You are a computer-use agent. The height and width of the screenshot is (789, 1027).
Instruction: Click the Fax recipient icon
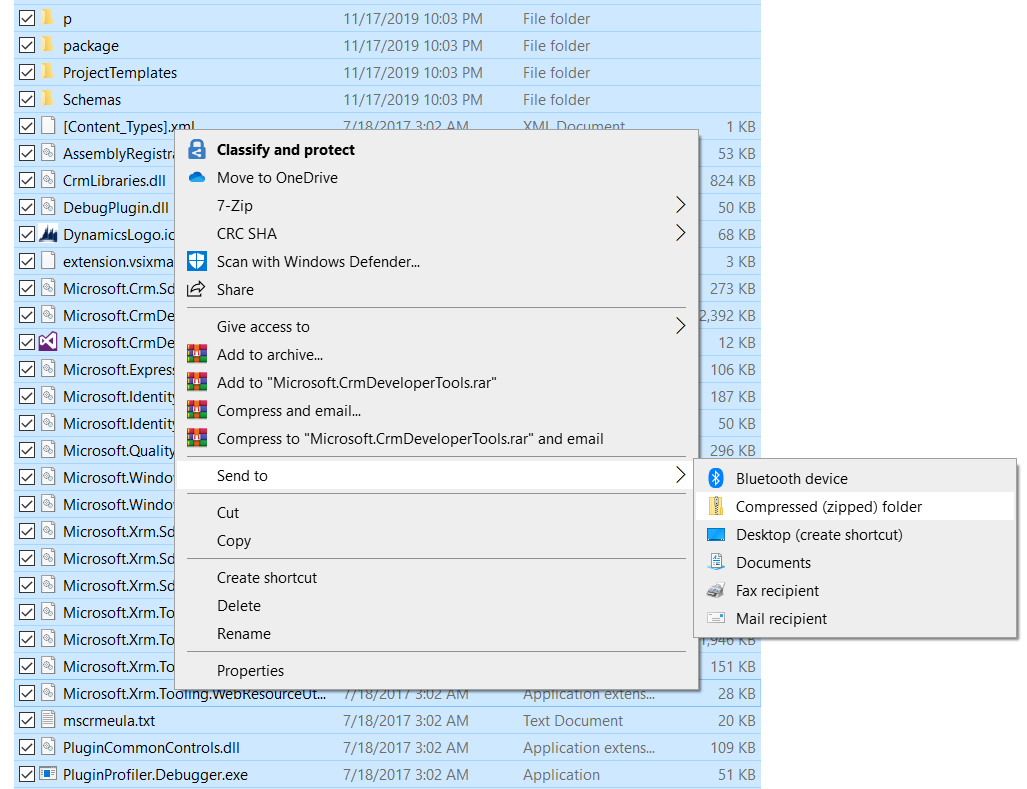point(716,590)
